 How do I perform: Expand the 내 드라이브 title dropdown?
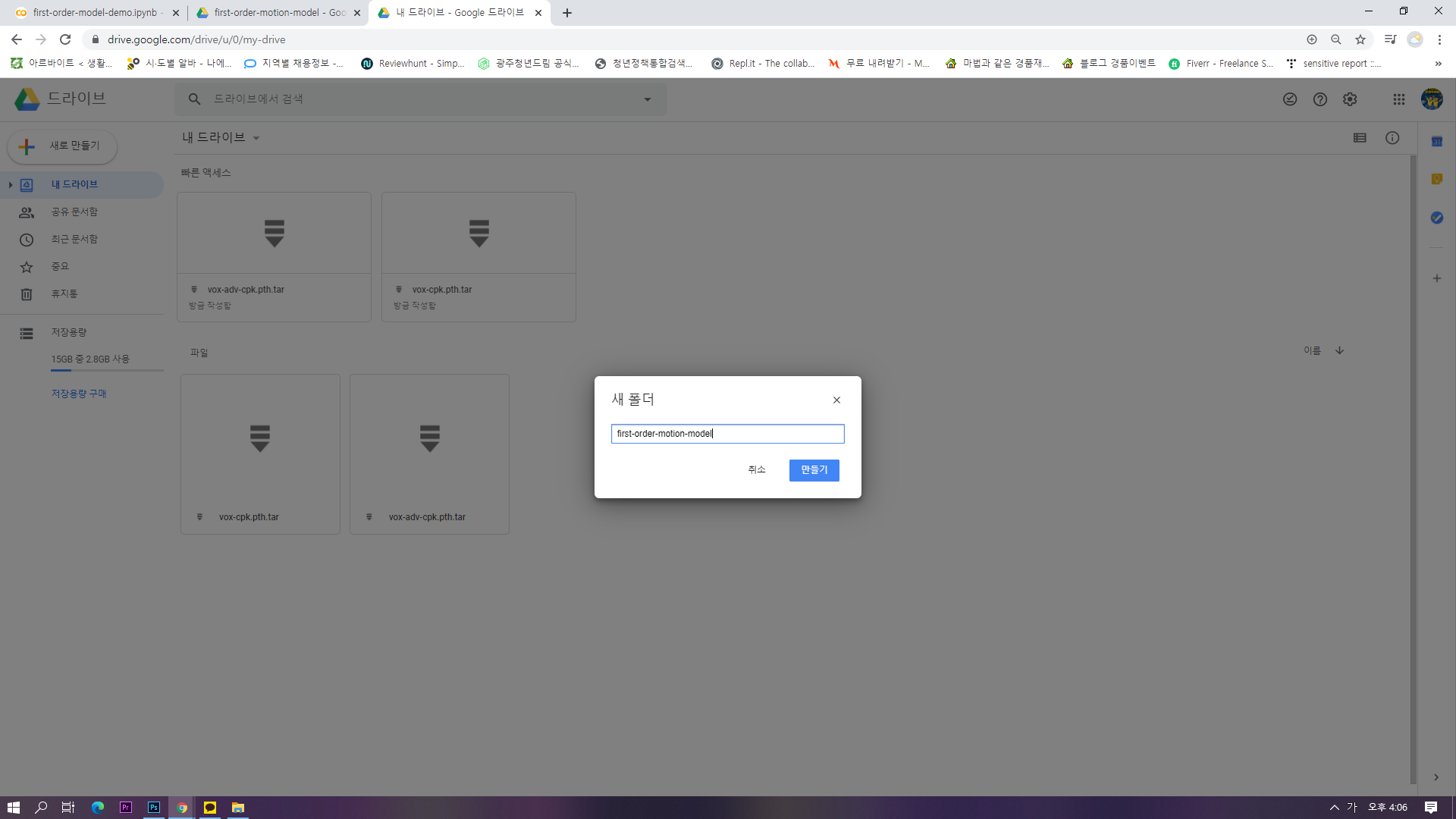(256, 138)
